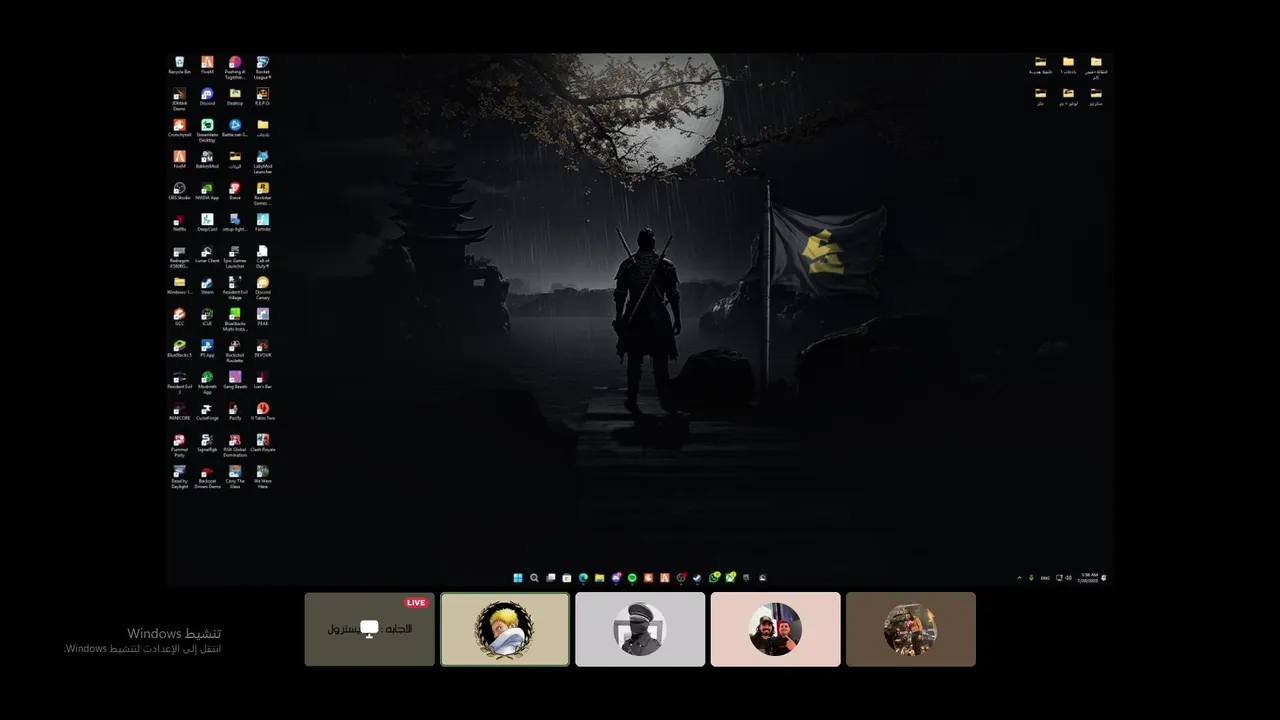1280x720 pixels.
Task: Launch It Takes Two desktop shortcut
Action: pos(262,411)
